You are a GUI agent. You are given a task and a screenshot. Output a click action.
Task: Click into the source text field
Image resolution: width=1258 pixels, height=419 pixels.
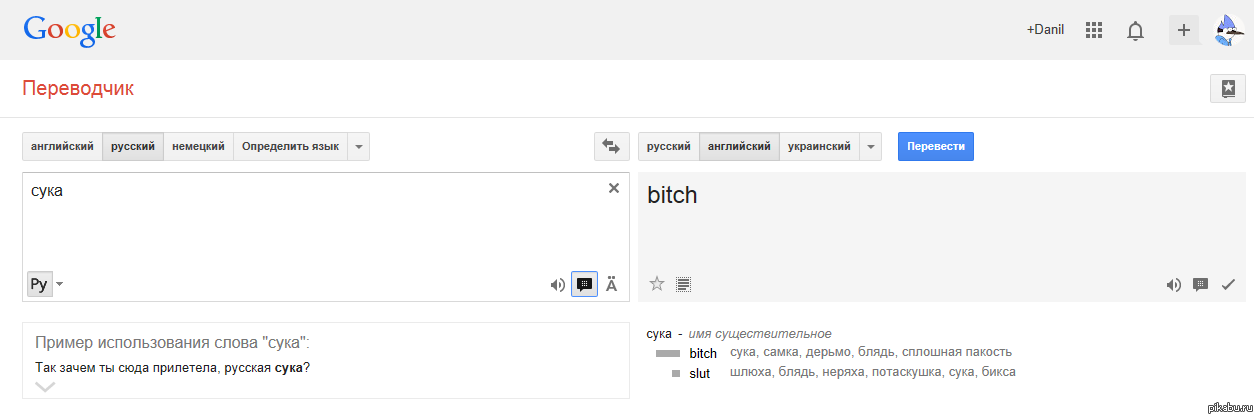(x=300, y=225)
